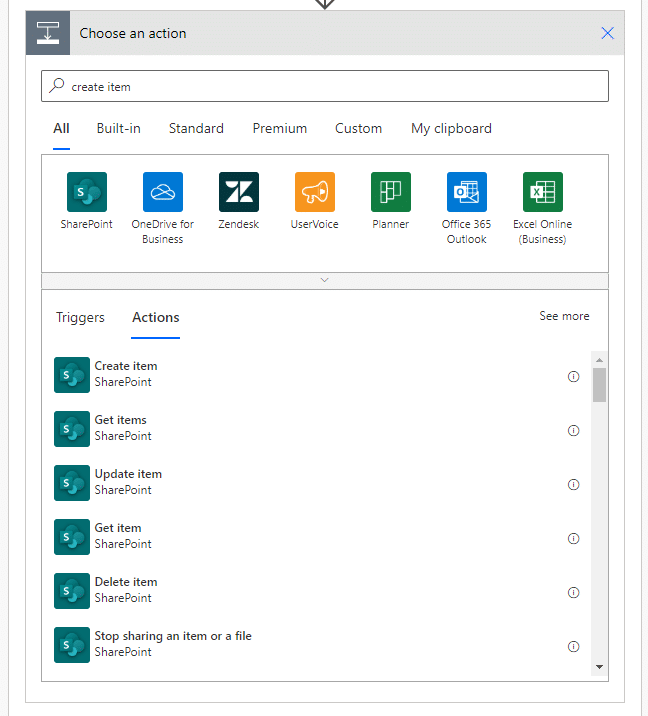Show info for Create item action
Screen dimensions: 648x716
pyautogui.click(x=574, y=377)
